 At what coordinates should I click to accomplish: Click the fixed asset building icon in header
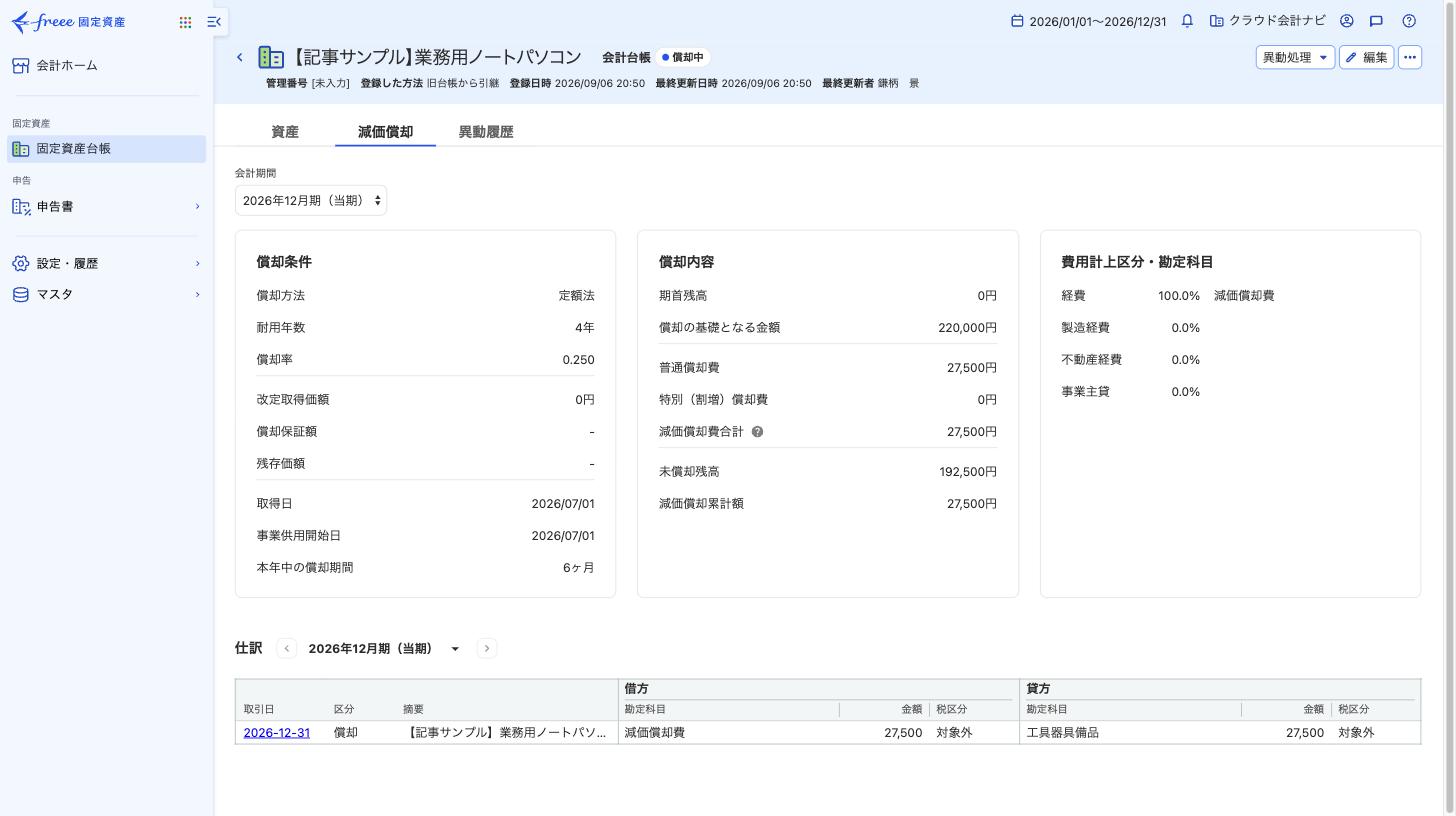coord(271,57)
